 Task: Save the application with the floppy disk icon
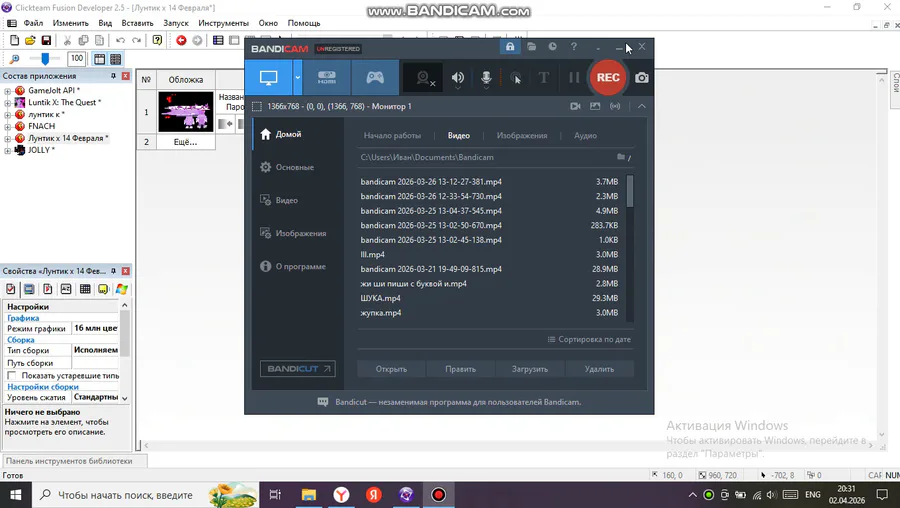click(46, 40)
